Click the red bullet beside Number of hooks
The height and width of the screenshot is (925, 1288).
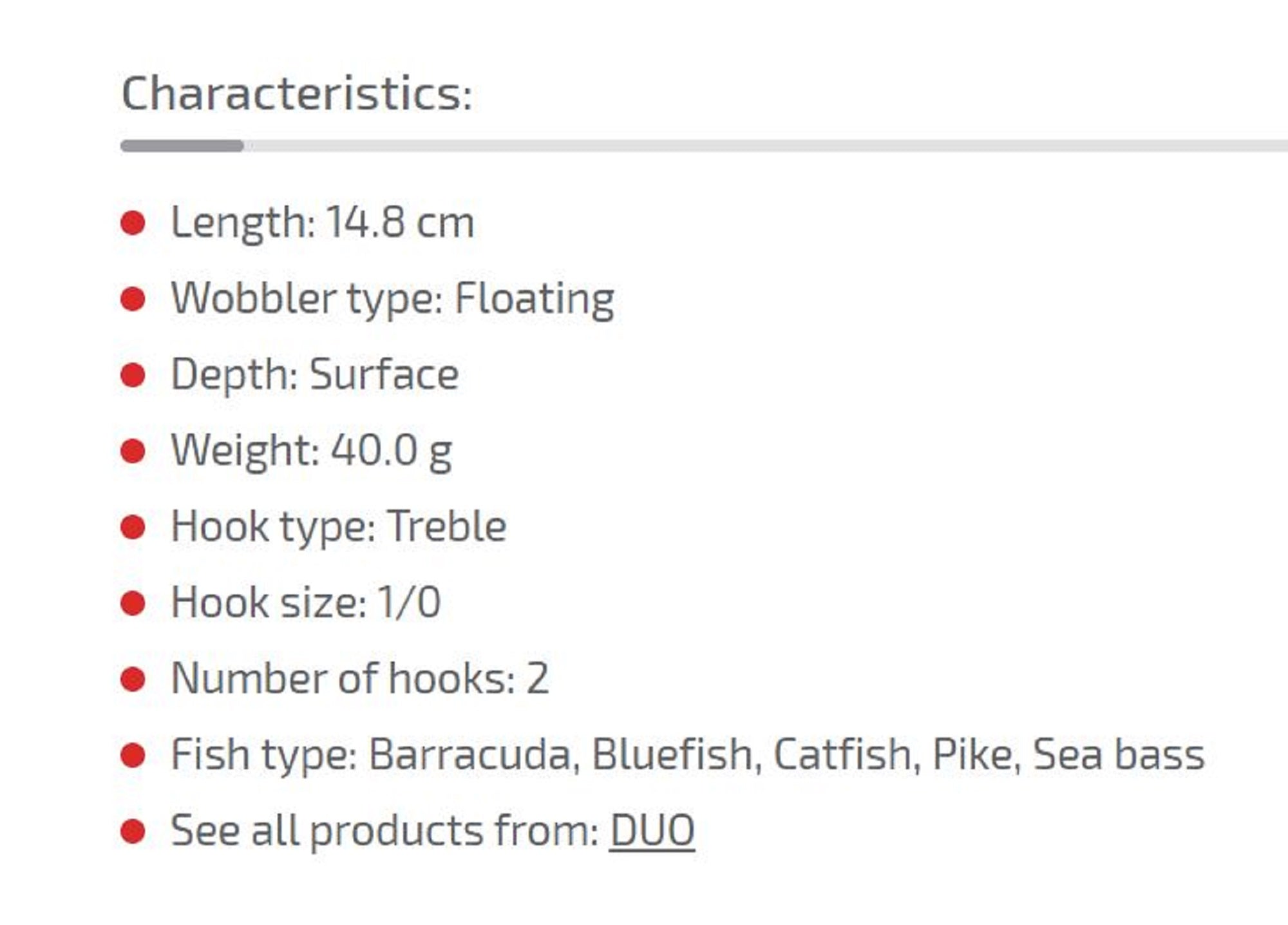tap(133, 680)
